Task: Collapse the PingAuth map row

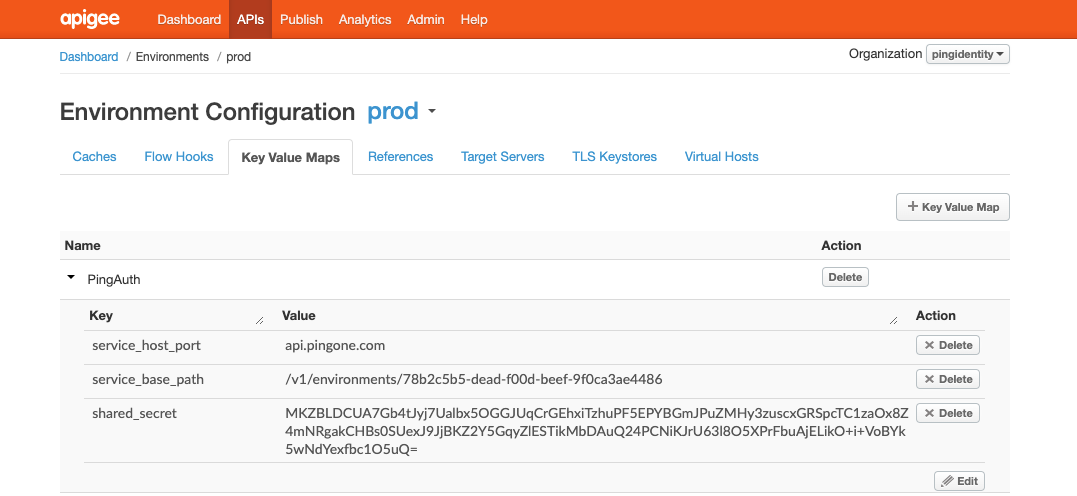Action: tap(70, 278)
